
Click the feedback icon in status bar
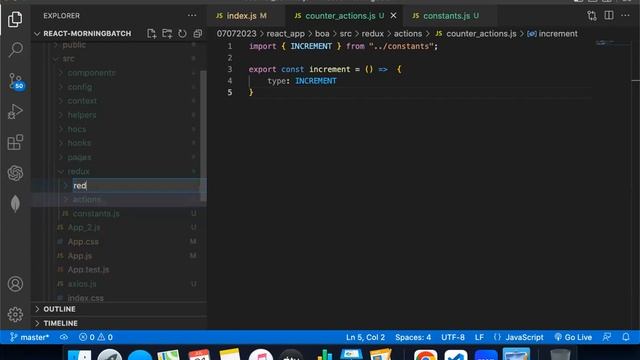click(607, 337)
